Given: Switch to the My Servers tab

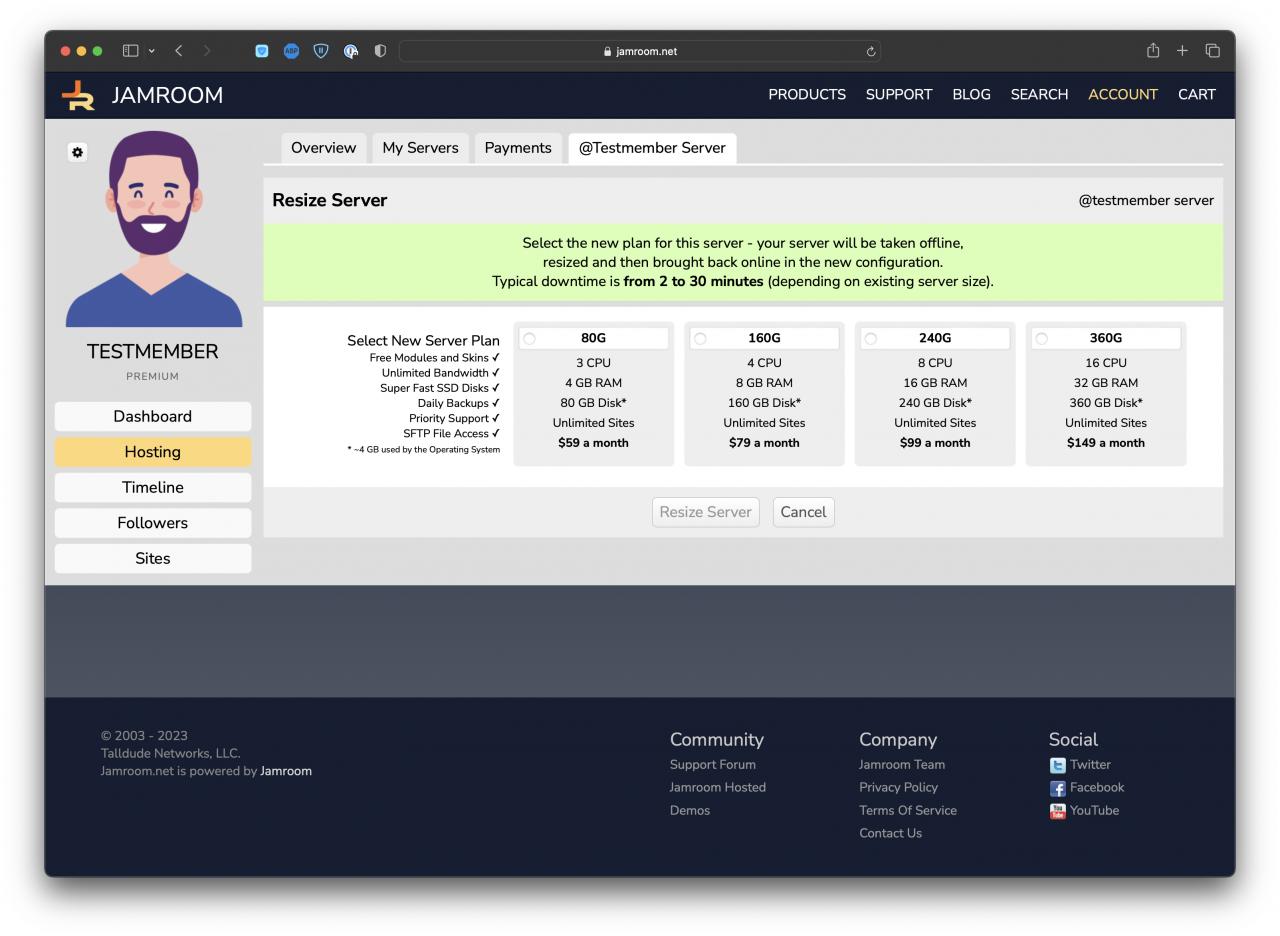Looking at the screenshot, I should click(420, 148).
